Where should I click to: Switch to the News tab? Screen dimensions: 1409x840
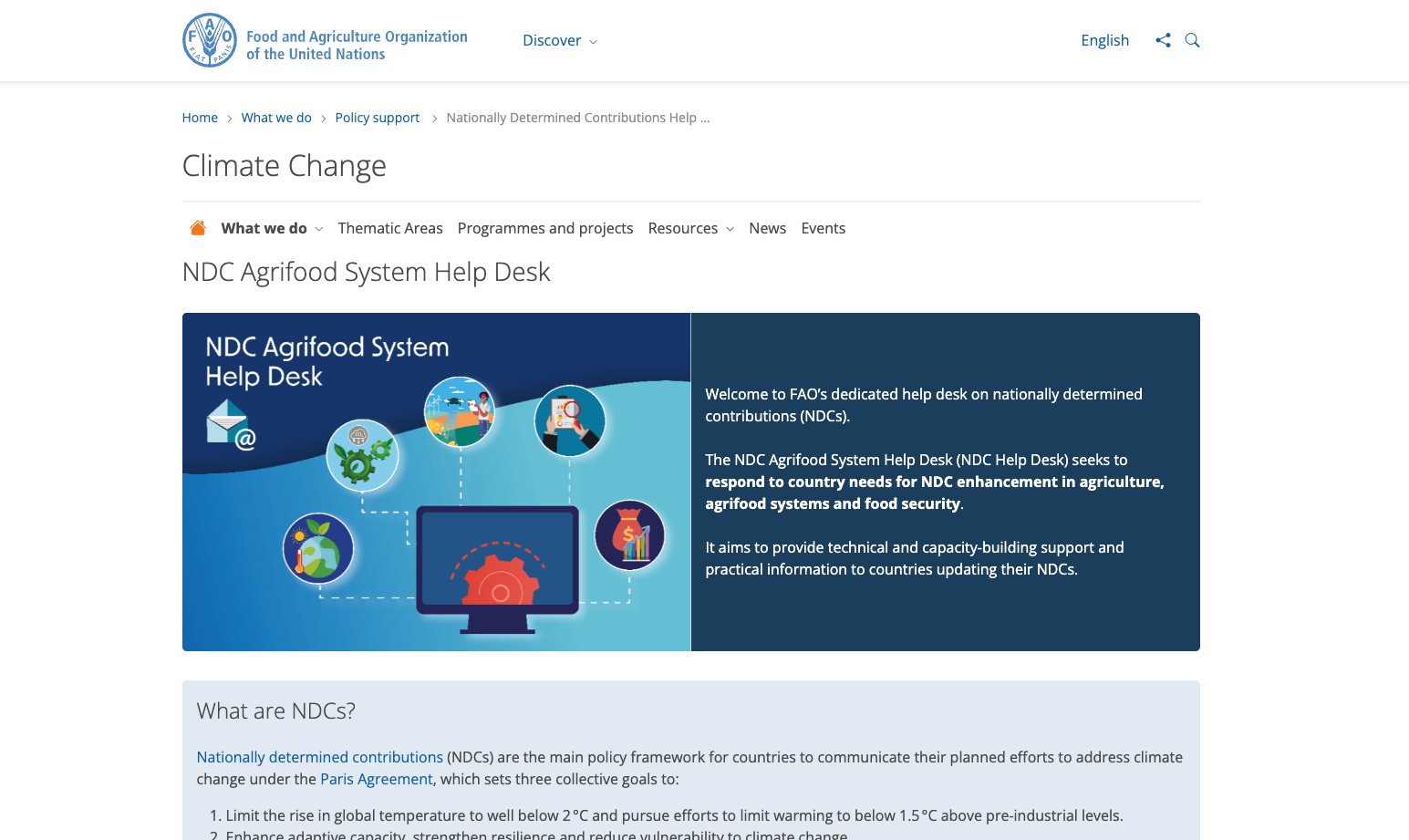click(x=767, y=228)
